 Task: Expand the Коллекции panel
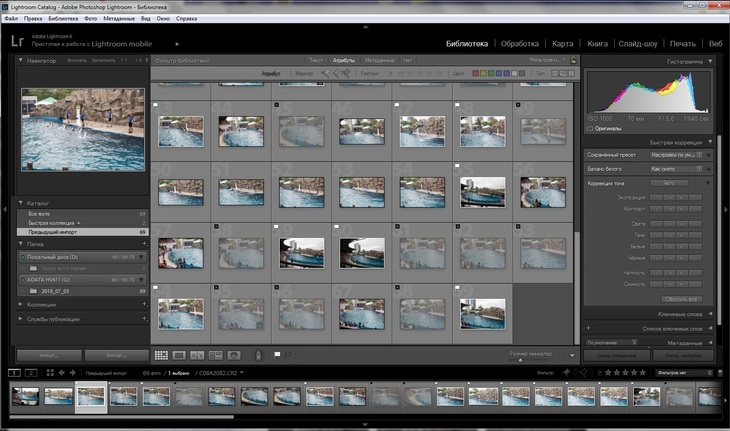20,304
